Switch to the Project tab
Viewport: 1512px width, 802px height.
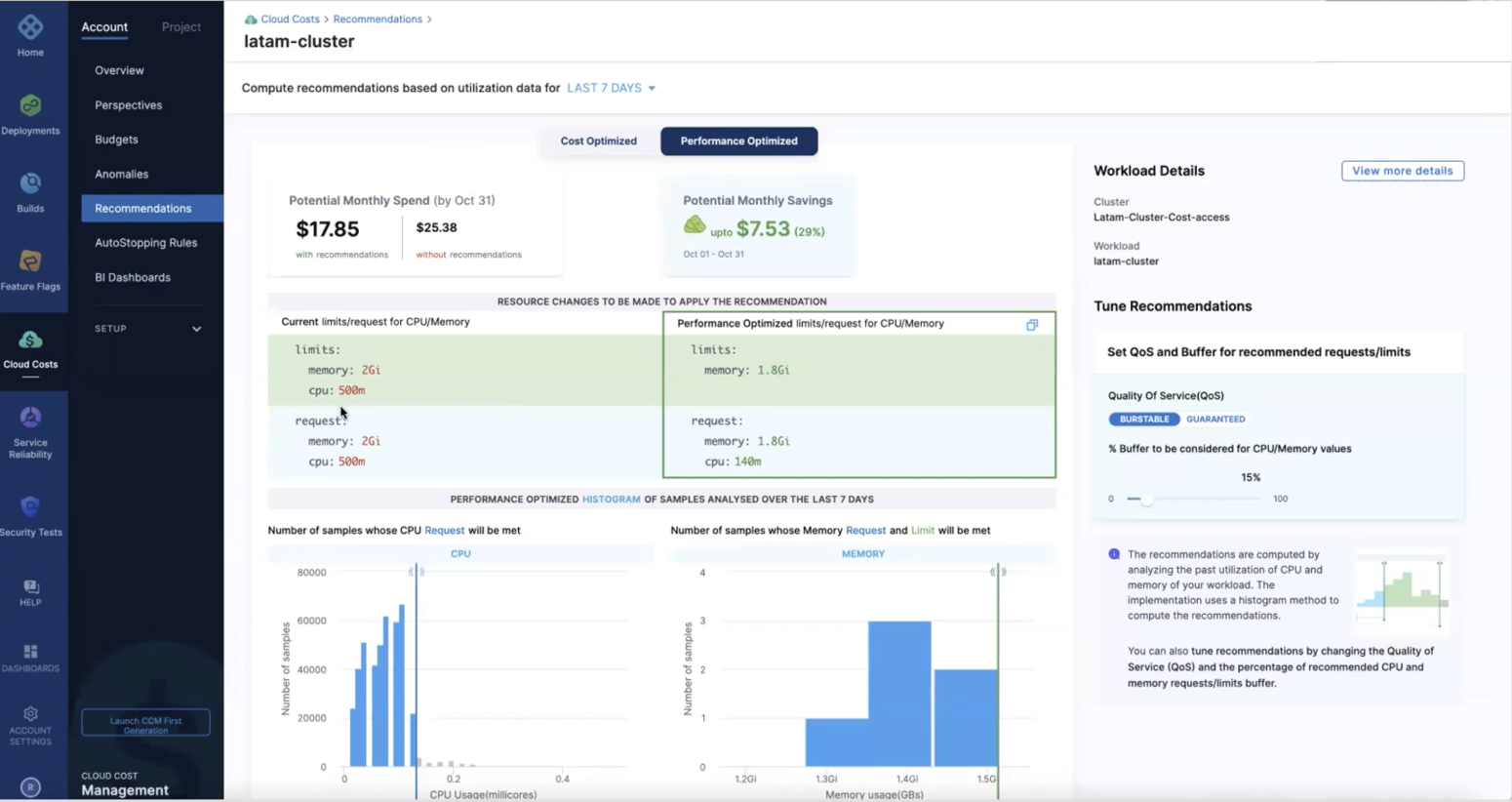click(x=181, y=27)
